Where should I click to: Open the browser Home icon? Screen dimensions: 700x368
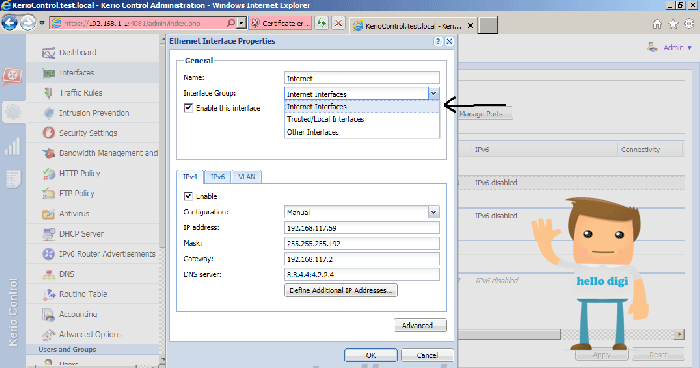(657, 24)
